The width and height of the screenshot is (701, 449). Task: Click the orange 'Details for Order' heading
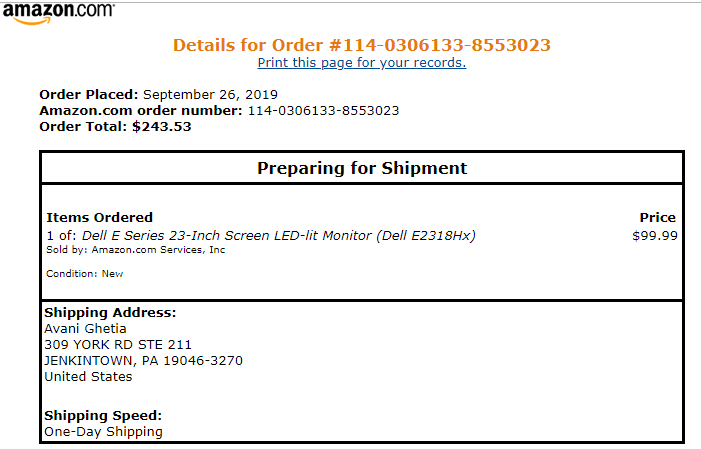point(361,45)
